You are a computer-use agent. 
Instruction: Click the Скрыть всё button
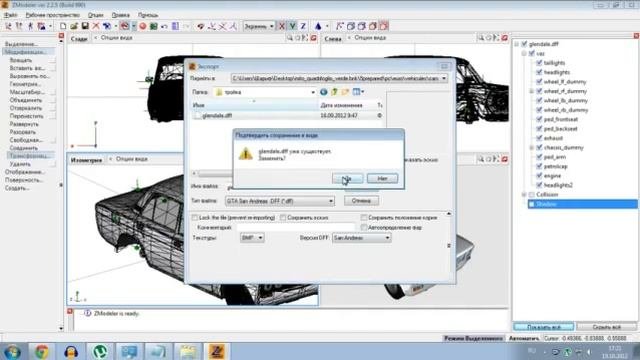point(607,327)
